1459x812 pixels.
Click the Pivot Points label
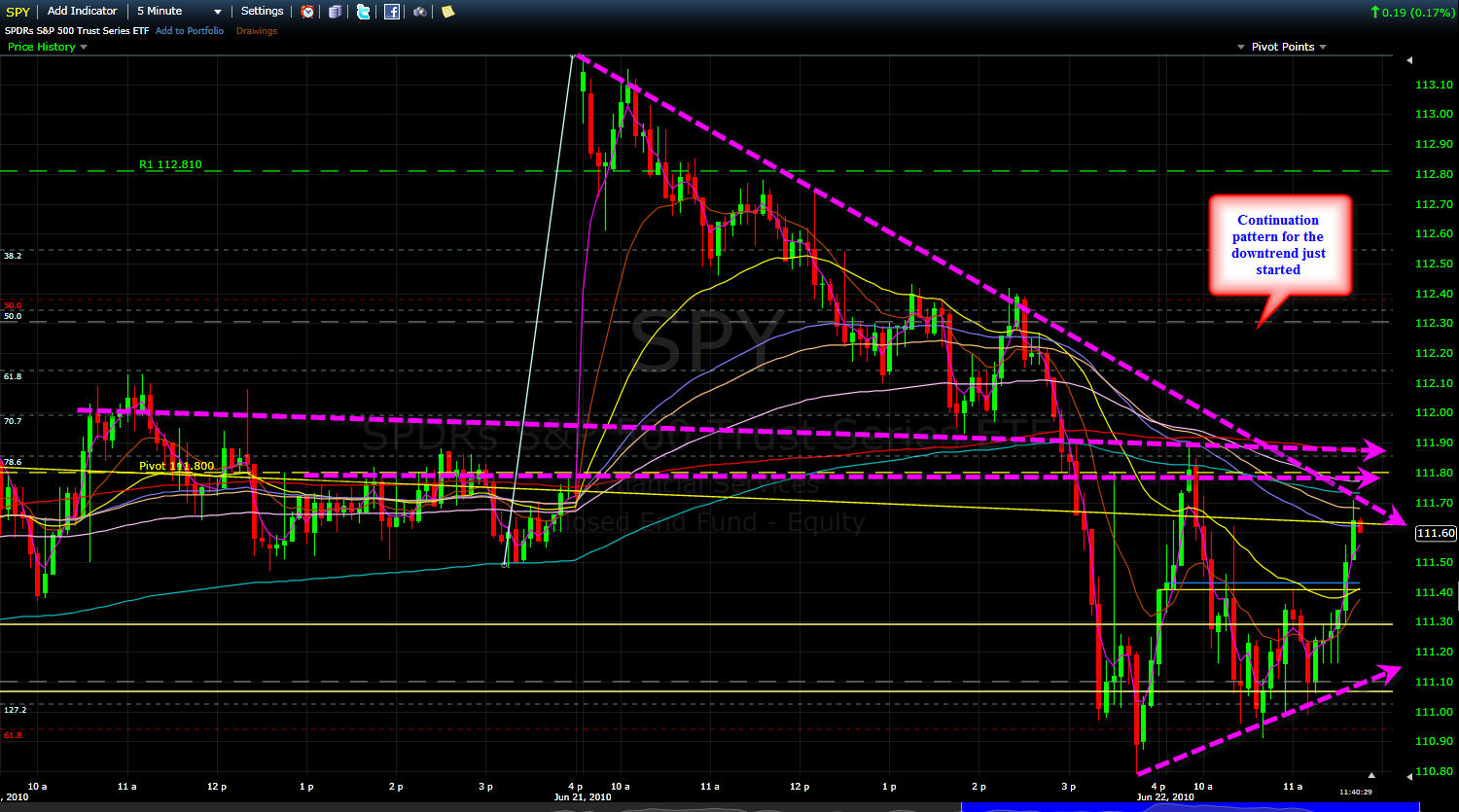click(1283, 47)
